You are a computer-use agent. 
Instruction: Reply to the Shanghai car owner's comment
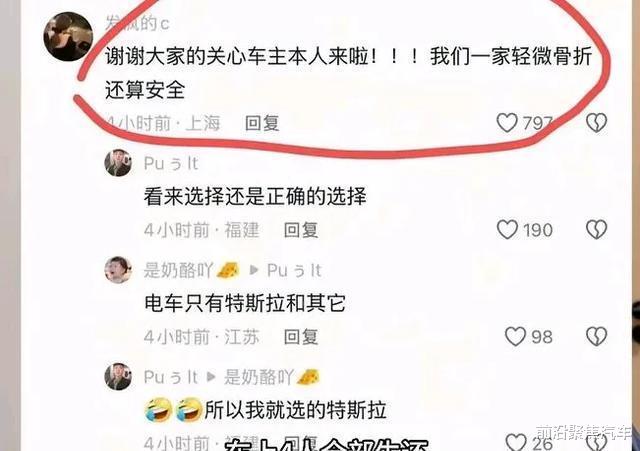coord(262,123)
